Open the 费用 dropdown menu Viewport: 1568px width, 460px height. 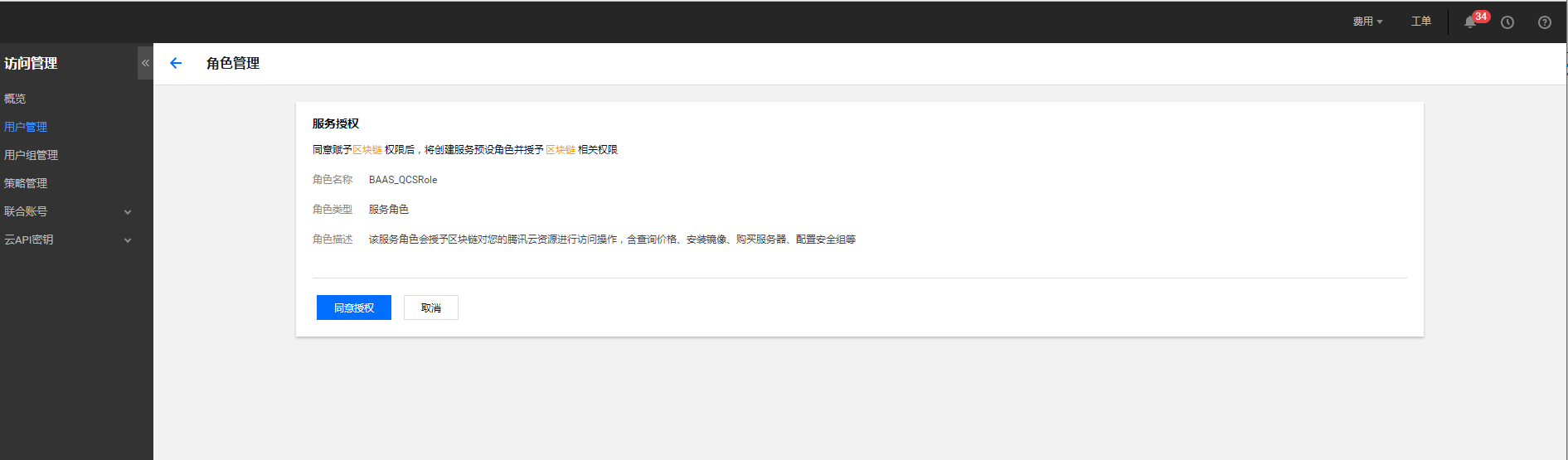tap(1367, 22)
